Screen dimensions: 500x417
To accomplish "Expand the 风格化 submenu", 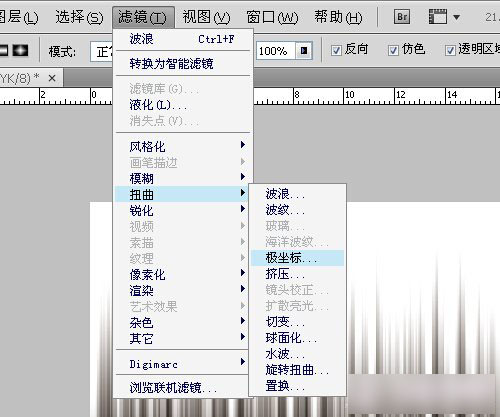I will (183, 146).
